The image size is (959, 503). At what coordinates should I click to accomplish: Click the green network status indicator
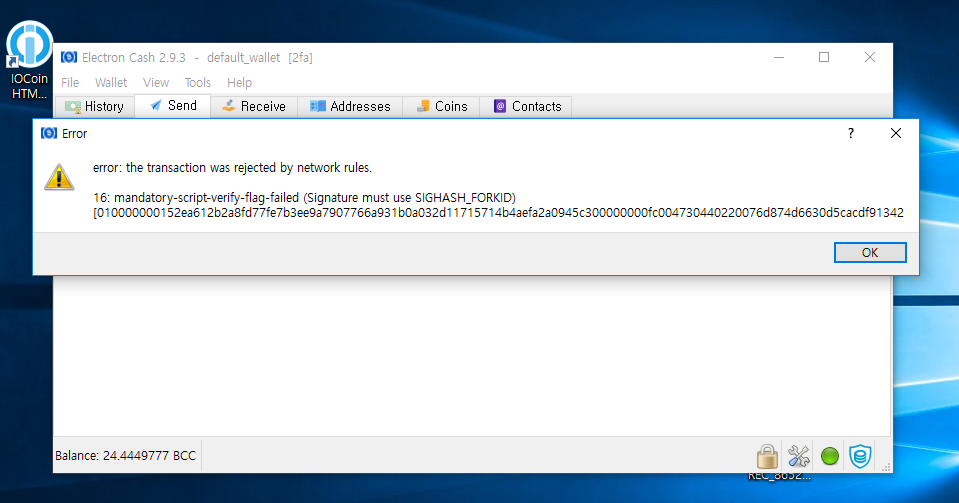tap(829, 456)
